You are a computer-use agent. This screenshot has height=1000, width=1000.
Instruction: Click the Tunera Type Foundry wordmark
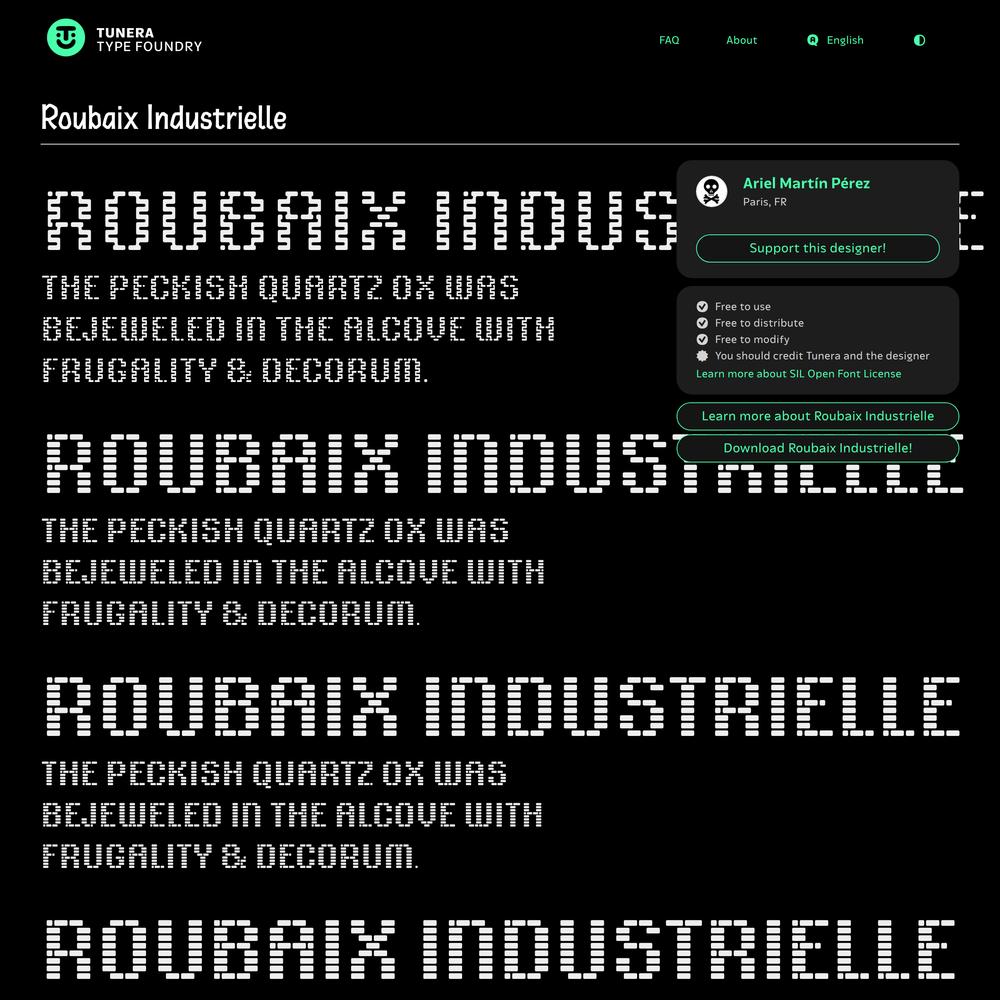tap(149, 40)
